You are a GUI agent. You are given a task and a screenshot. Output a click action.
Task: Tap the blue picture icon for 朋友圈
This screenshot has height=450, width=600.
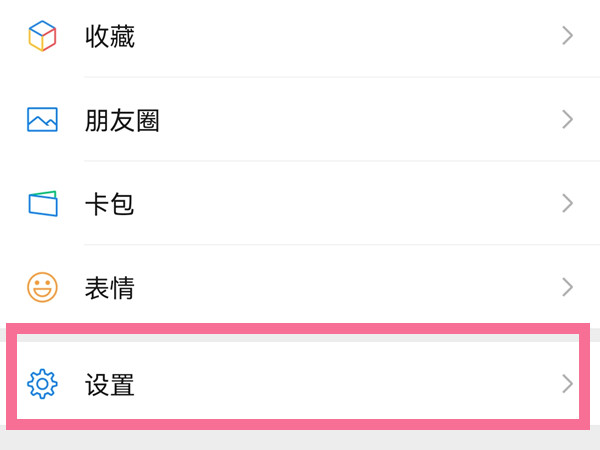click(42, 121)
